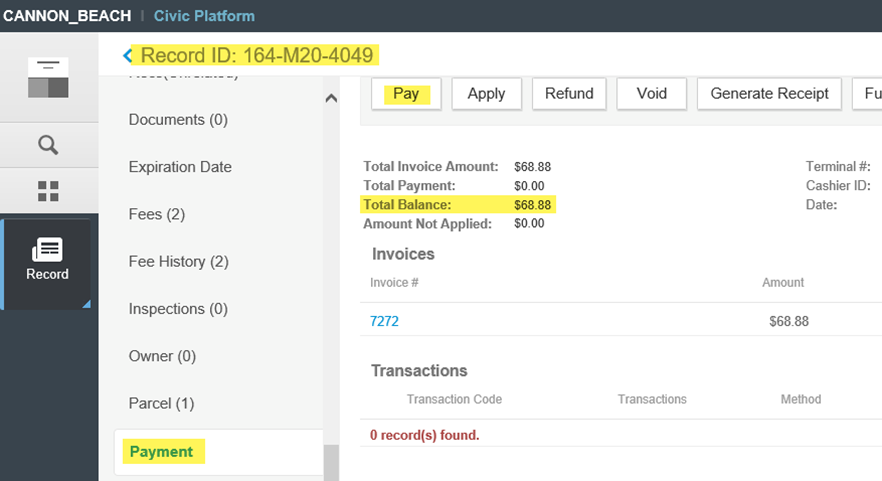This screenshot has width=882, height=481.
Task: Open Fee History (2) section
Action: (178, 262)
